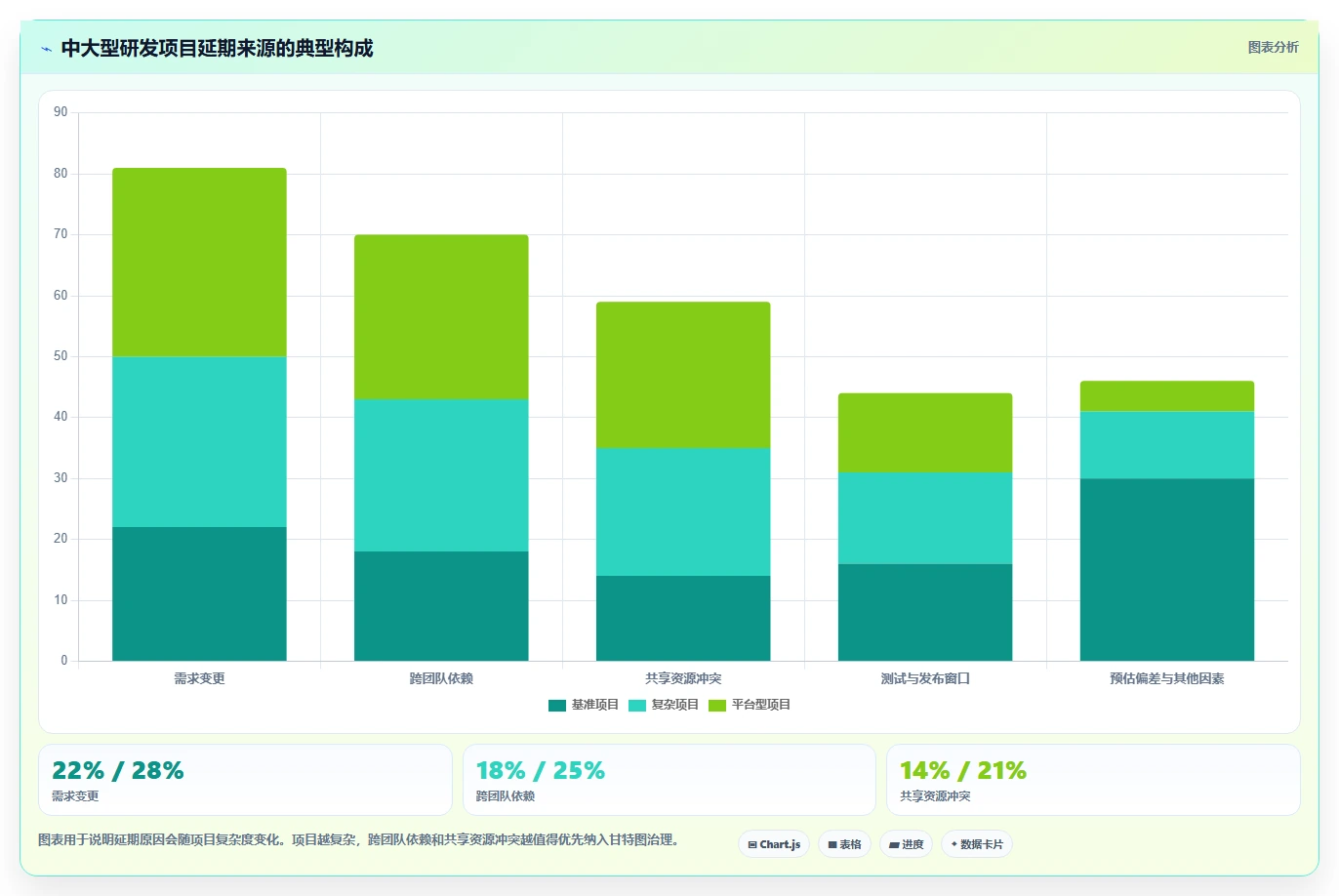Click the 测试与发布窗口 x-axis label

(925, 678)
